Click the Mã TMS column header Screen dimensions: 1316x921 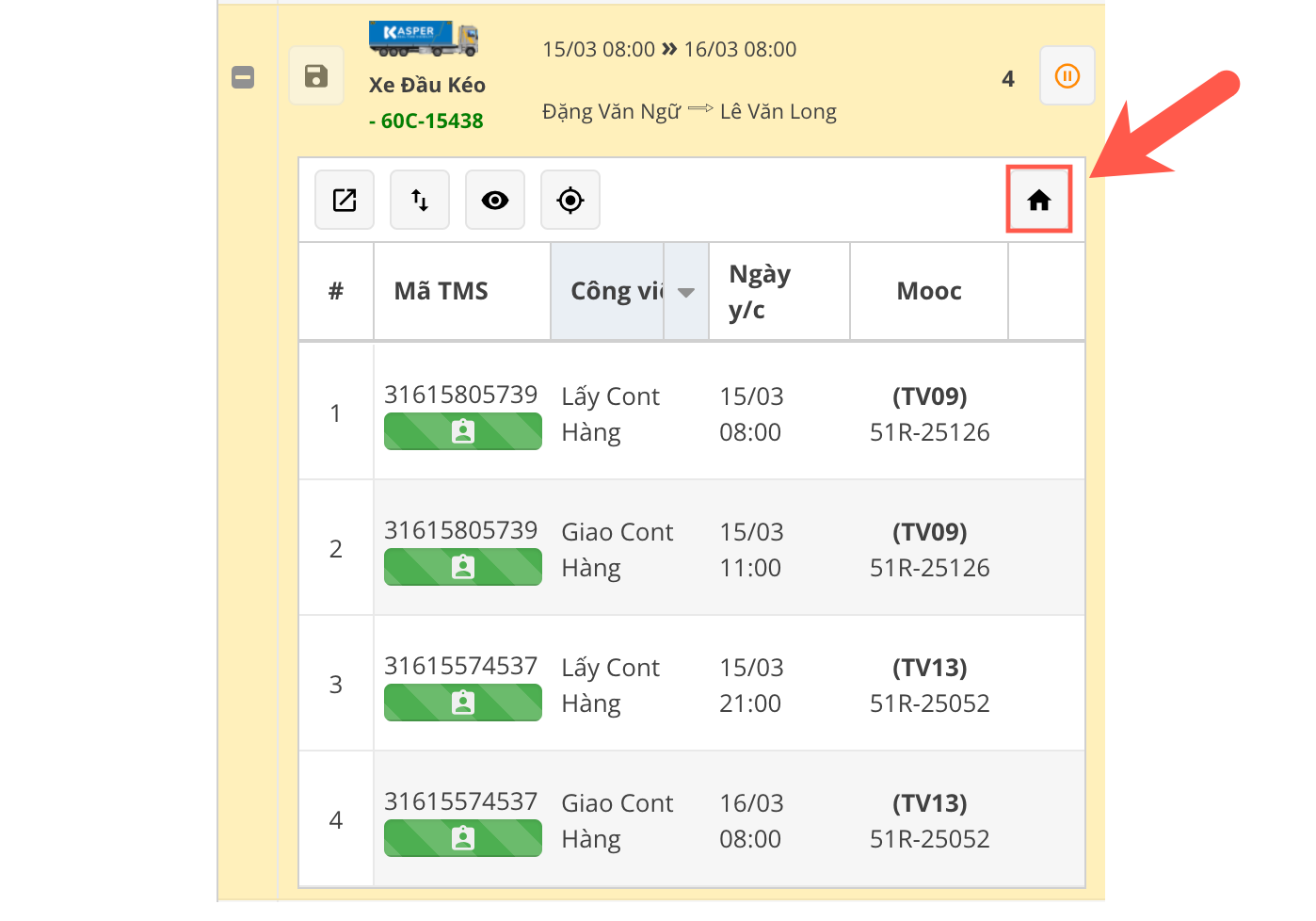[441, 291]
